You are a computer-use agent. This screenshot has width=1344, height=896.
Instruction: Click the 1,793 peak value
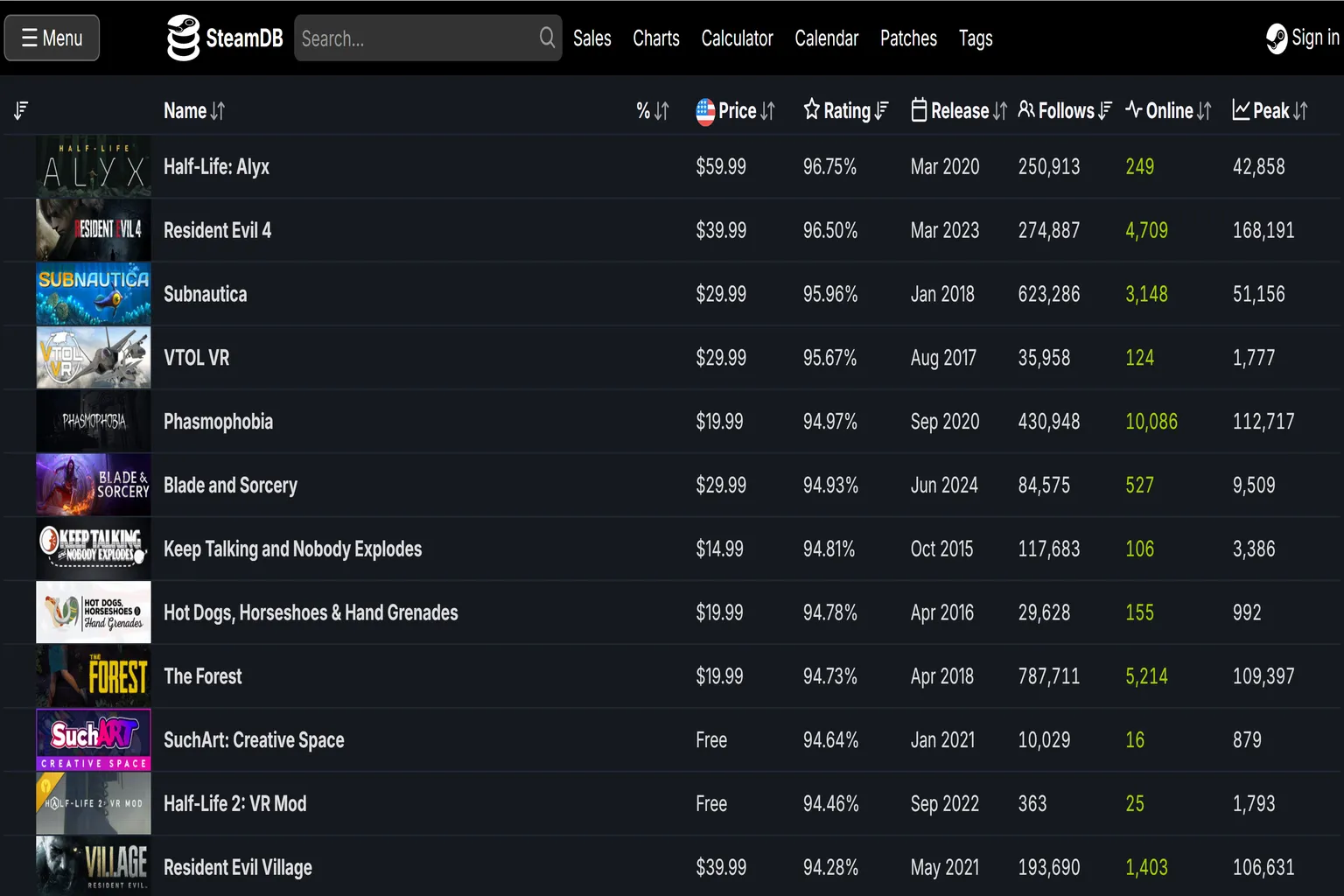point(1254,804)
